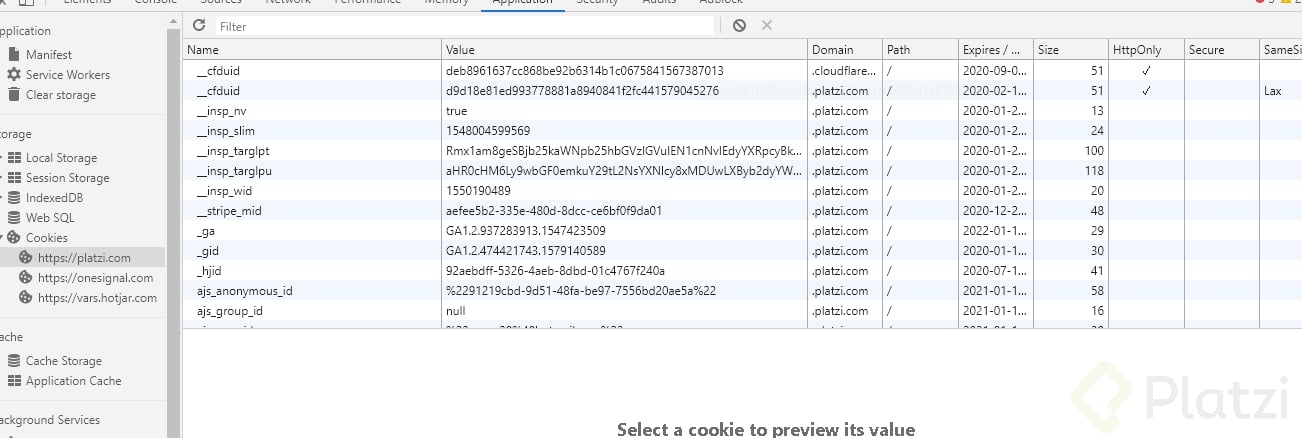Click the value 1550190489
The width and height of the screenshot is (1302, 438).
[478, 191]
